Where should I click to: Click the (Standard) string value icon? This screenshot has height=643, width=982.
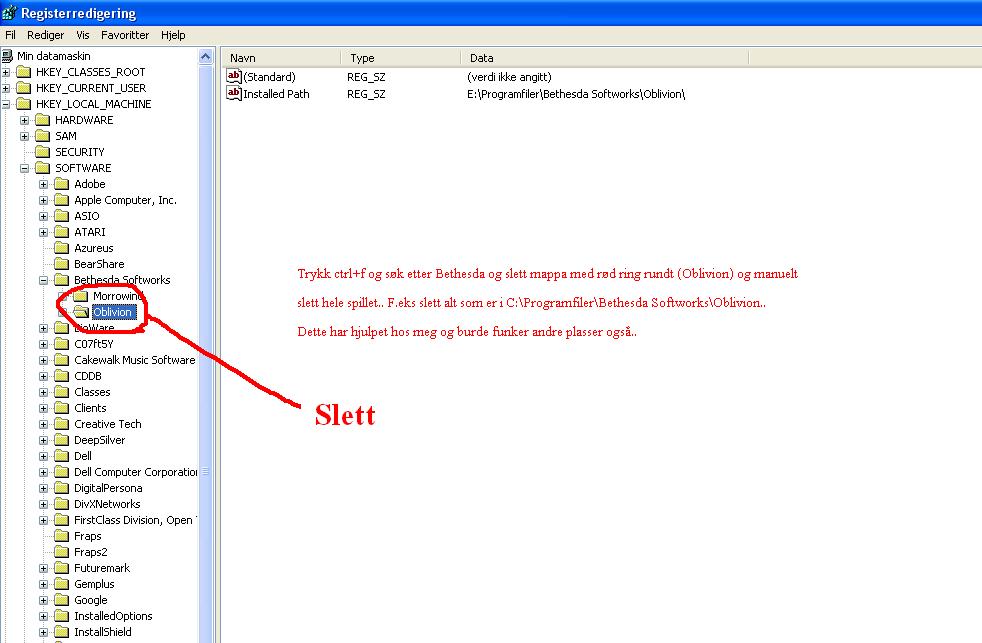234,76
